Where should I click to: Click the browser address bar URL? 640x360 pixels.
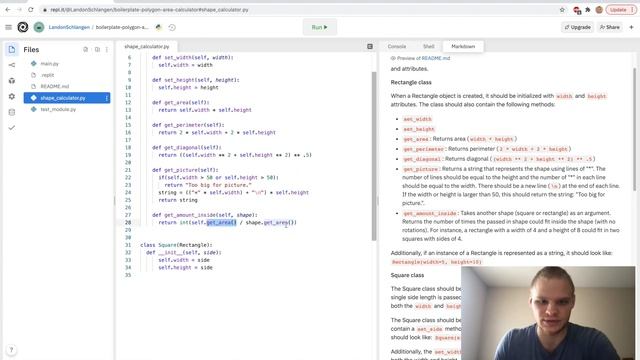click(x=149, y=9)
